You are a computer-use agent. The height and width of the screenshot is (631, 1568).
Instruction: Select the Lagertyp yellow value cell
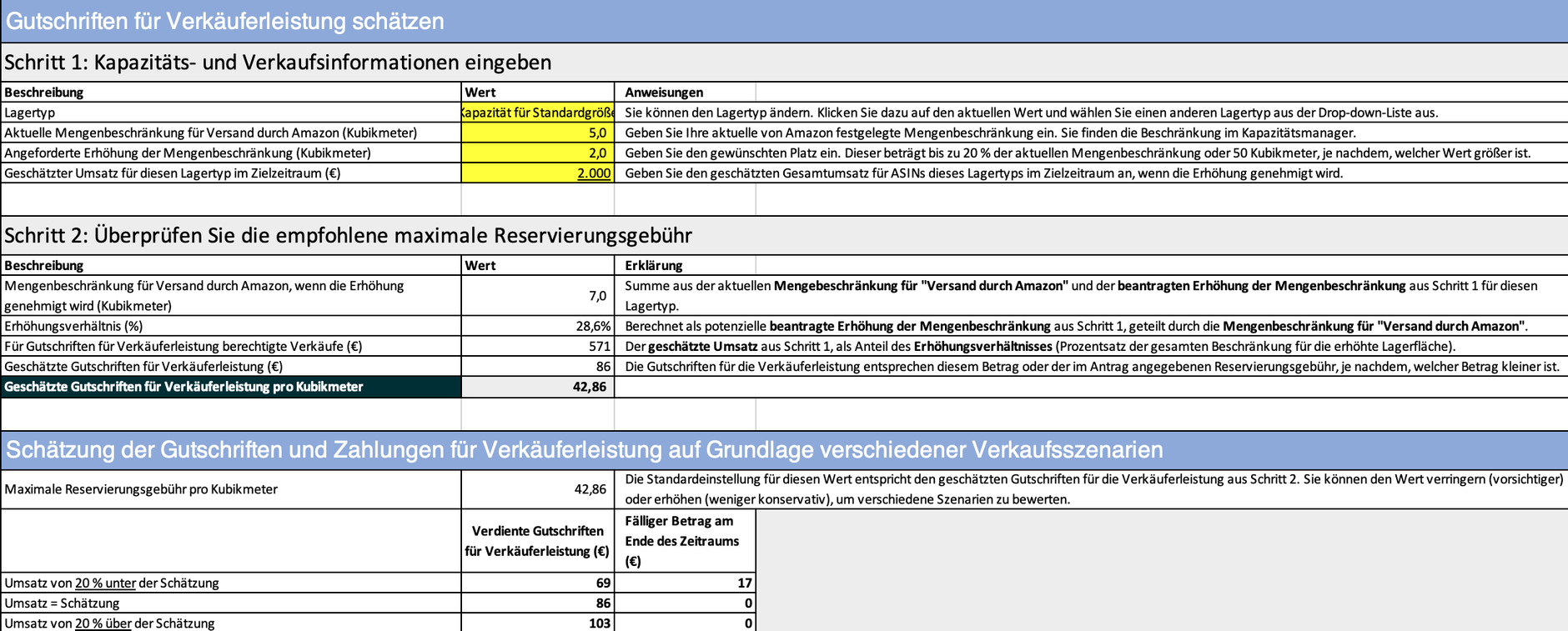click(x=538, y=113)
